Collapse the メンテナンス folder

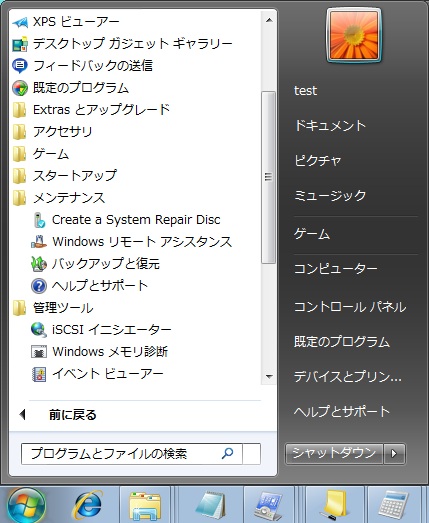point(59,198)
